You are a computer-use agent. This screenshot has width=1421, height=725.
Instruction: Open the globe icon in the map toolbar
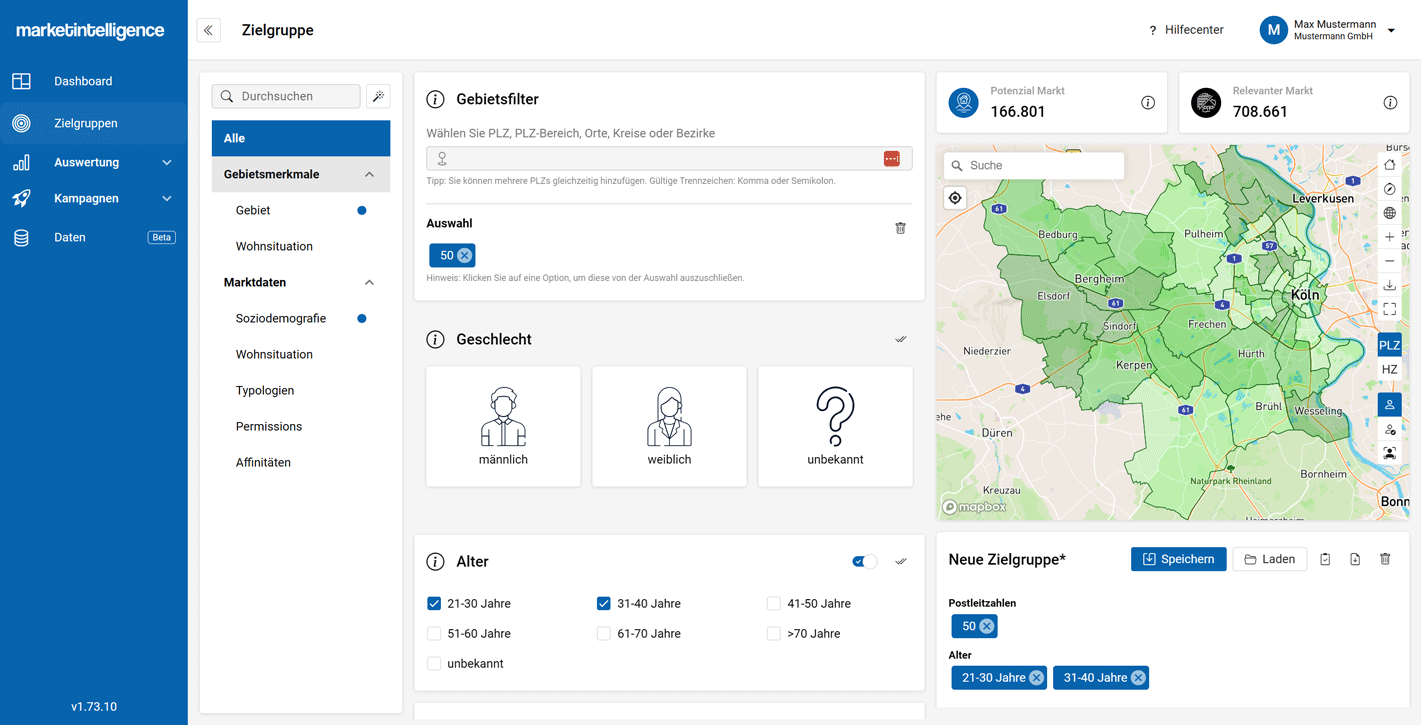click(1389, 212)
